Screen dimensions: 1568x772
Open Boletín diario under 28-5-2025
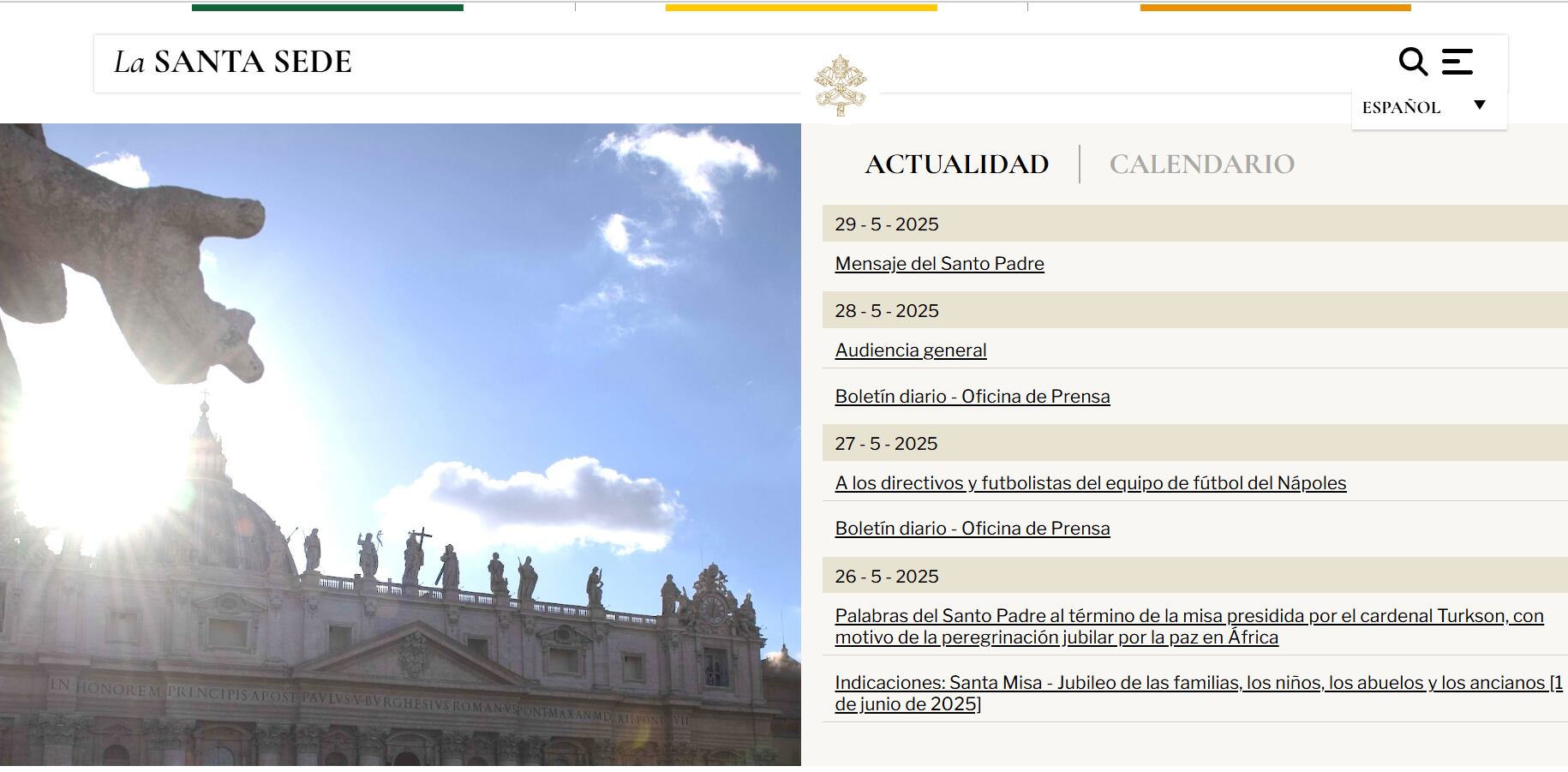973,396
